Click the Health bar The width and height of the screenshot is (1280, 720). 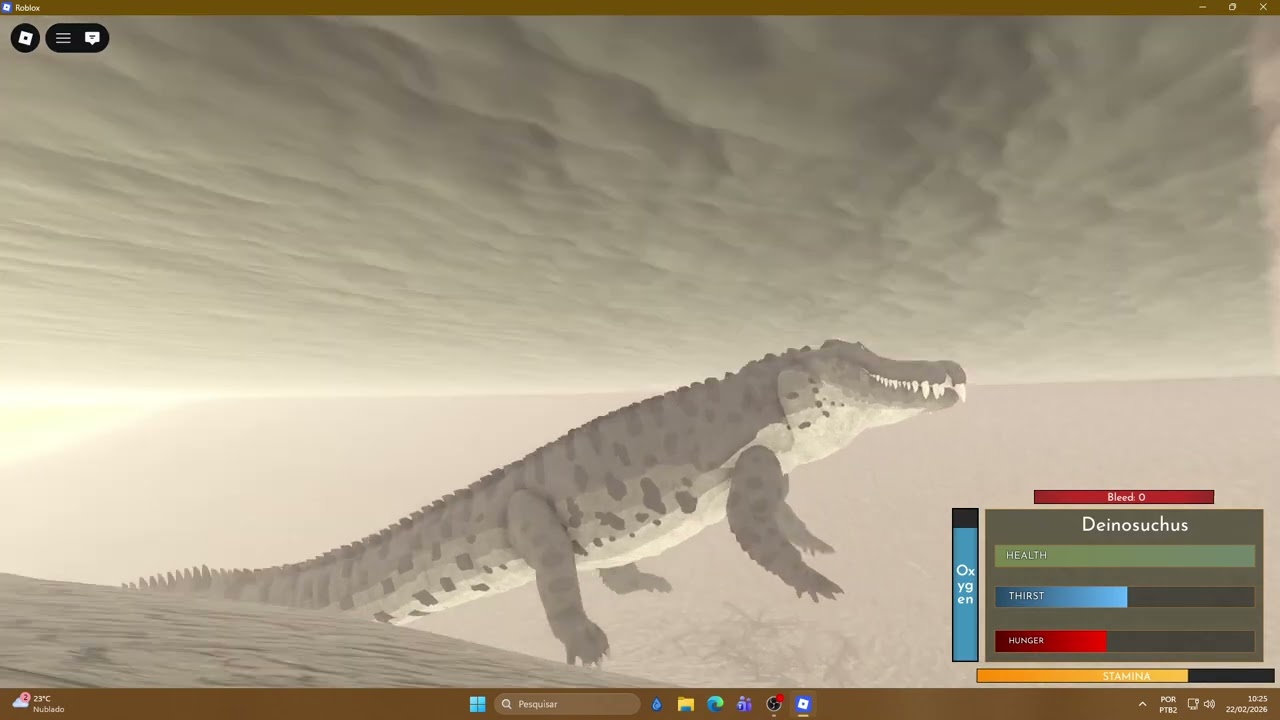[x=1125, y=555]
